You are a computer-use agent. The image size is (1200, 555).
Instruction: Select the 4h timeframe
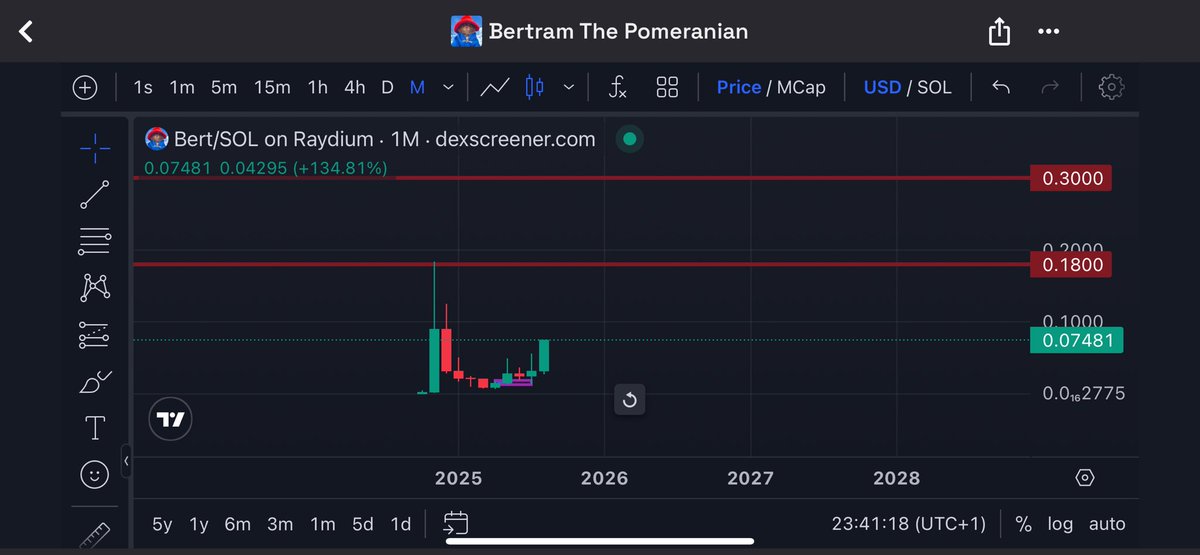click(355, 87)
